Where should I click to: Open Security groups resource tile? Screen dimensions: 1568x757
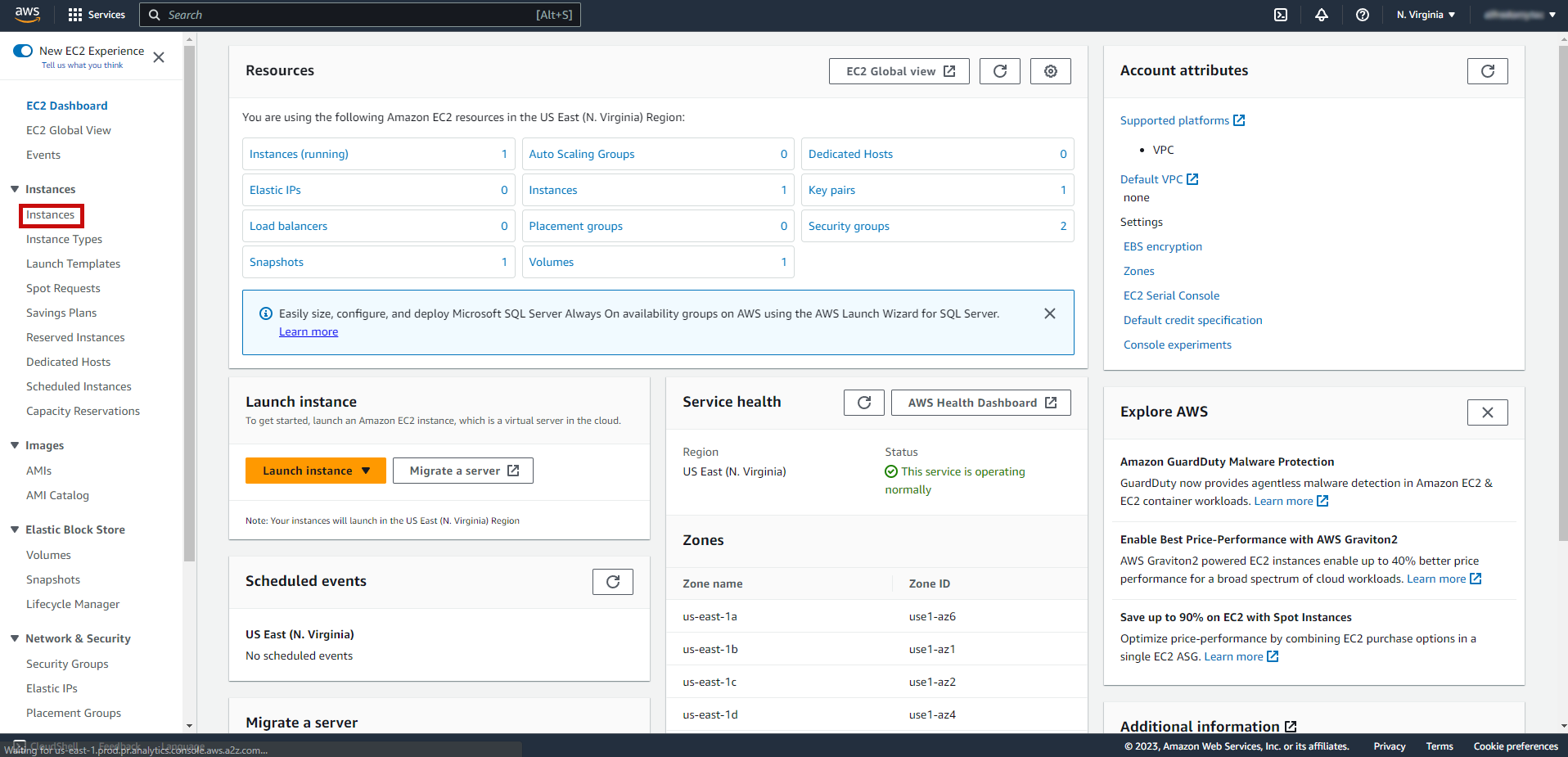[937, 226]
